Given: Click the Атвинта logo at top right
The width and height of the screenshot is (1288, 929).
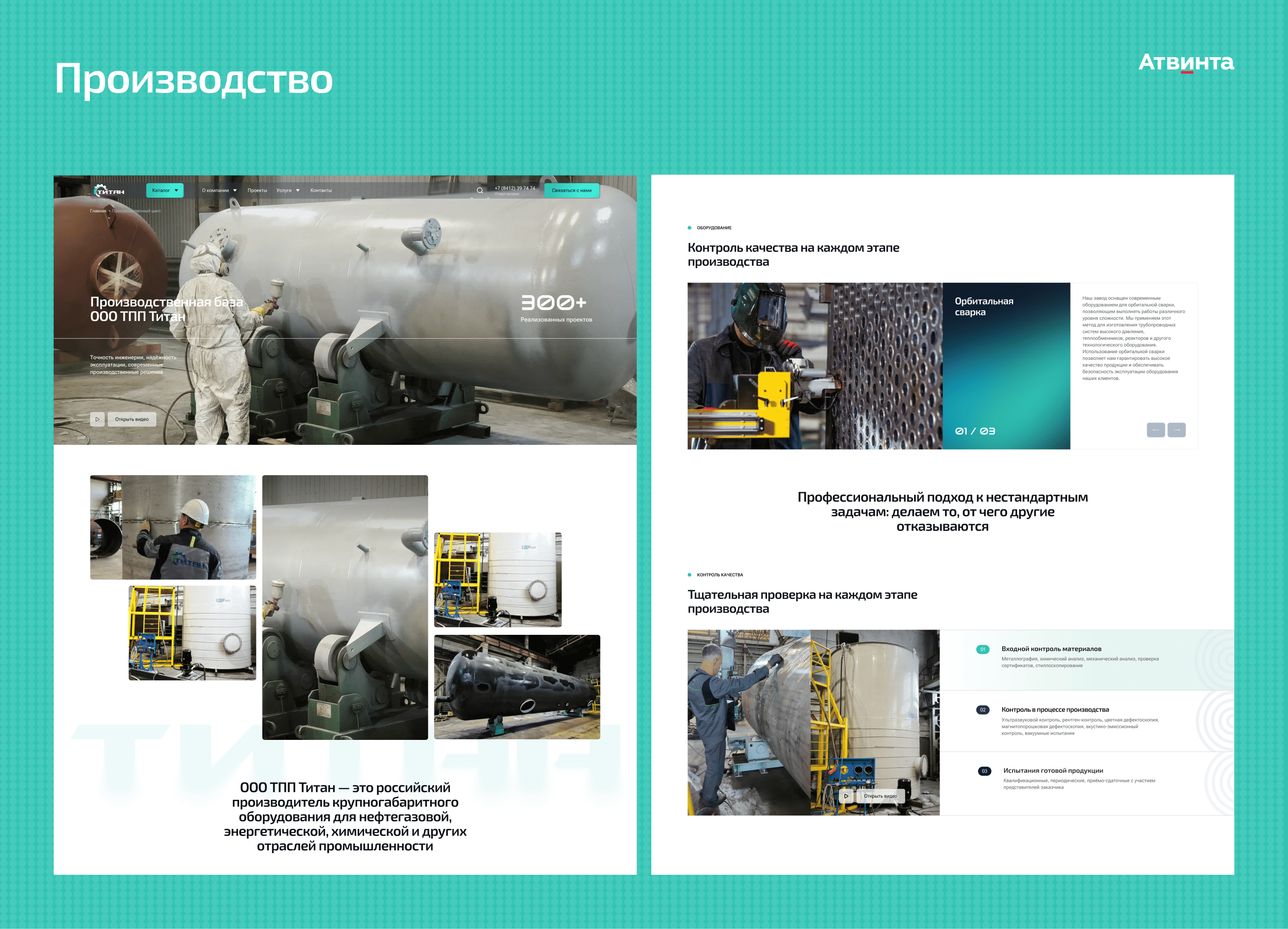Looking at the screenshot, I should point(1186,63).
